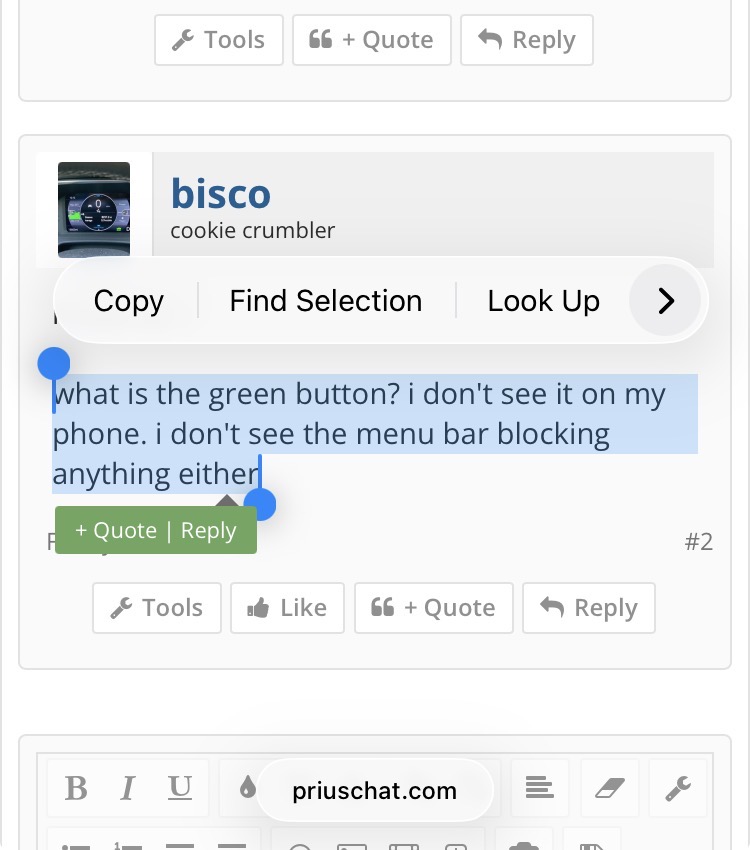The image size is (750, 850).
Task: Click the eraser remove-formatting icon
Action: (x=609, y=789)
